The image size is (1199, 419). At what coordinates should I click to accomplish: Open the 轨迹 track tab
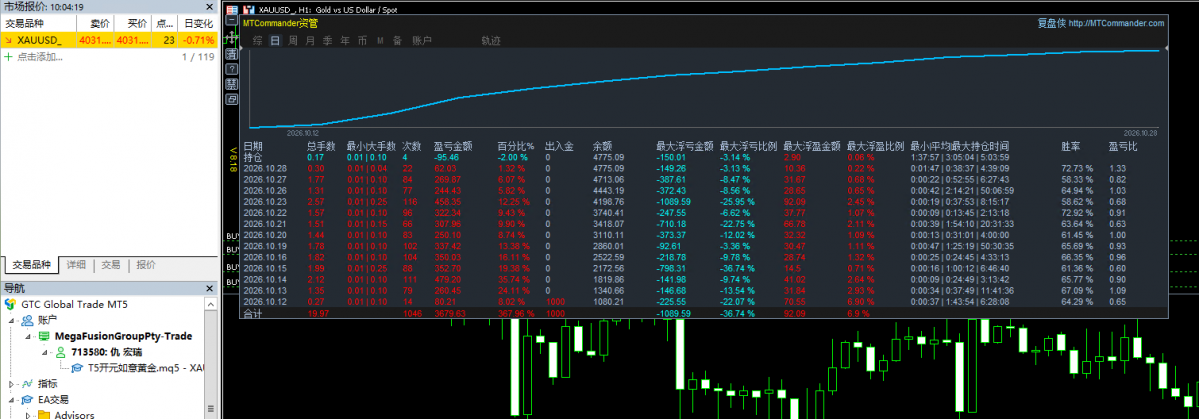point(492,41)
